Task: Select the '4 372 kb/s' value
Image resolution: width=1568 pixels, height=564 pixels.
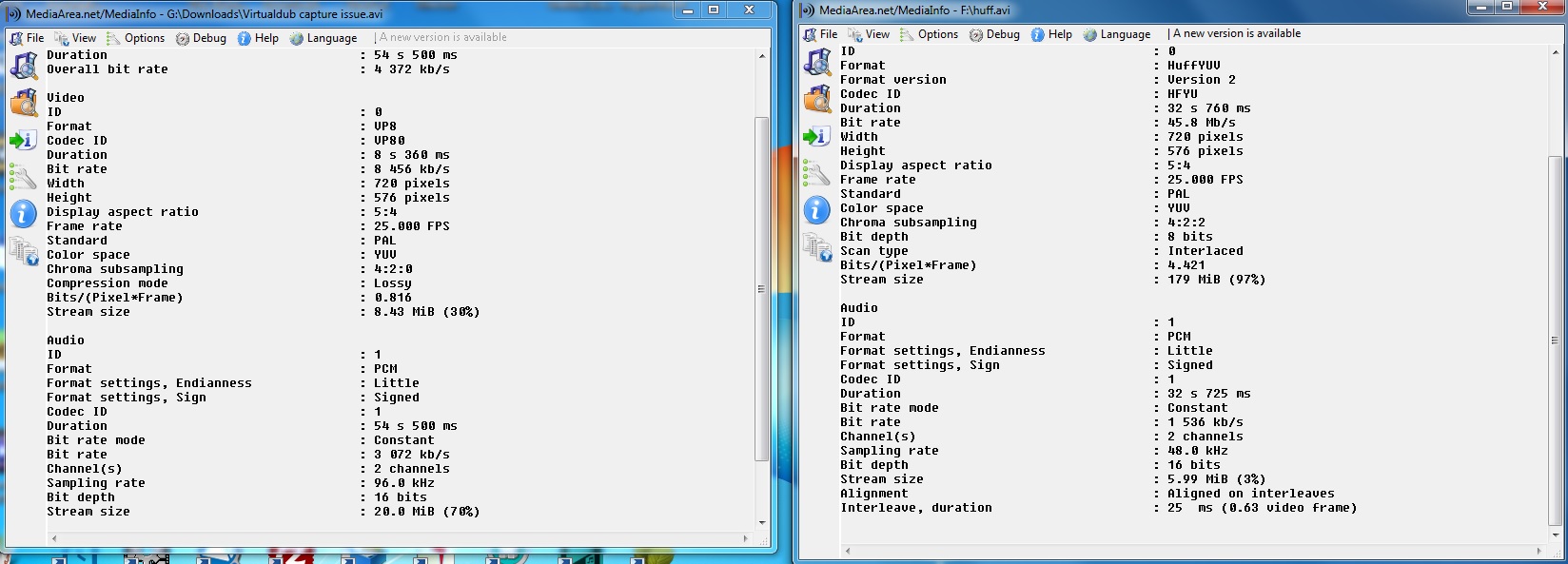Action: (x=412, y=69)
